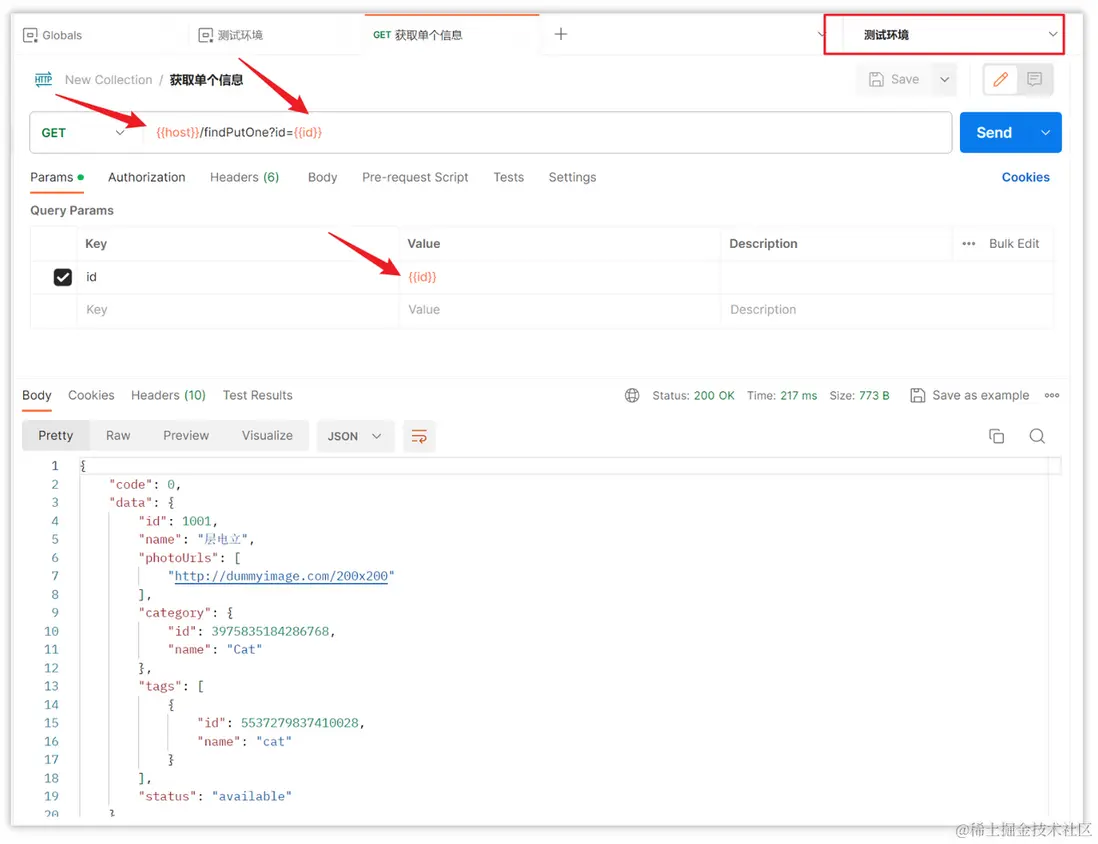Copy the response with copy icon
This screenshot has width=1098, height=844.
[x=996, y=436]
